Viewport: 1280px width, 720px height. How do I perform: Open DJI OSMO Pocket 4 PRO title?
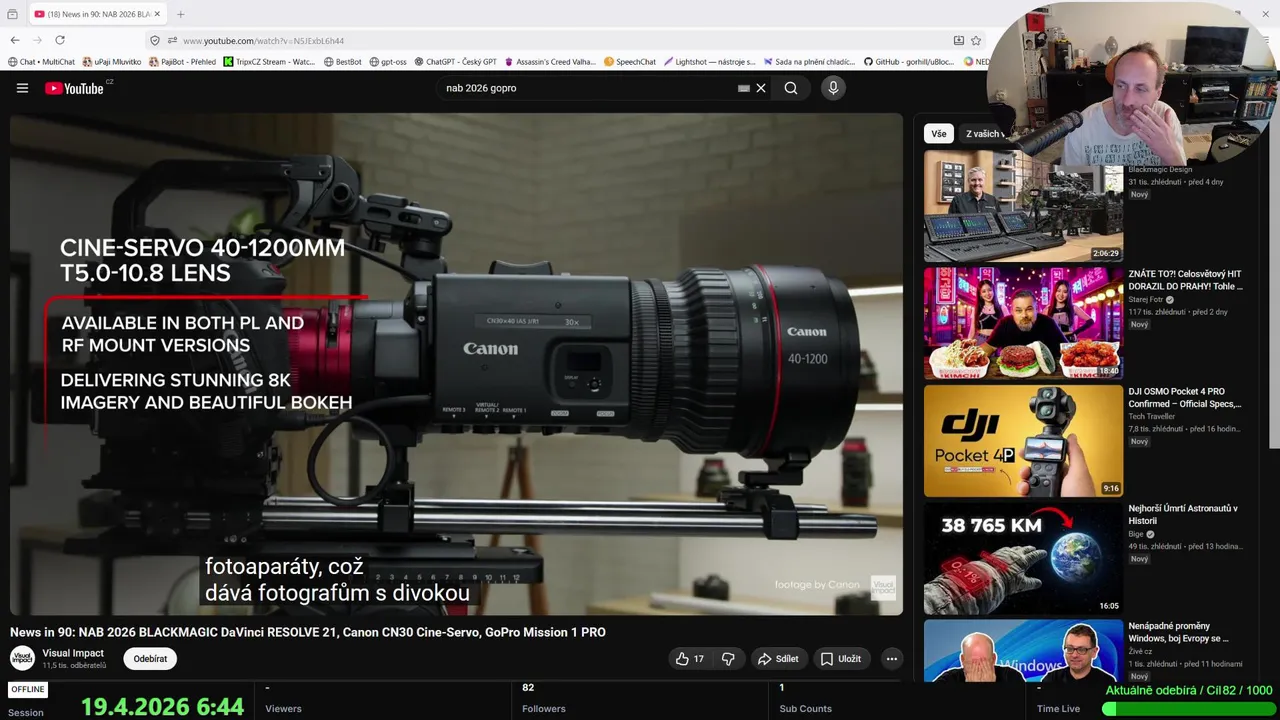[x=1185, y=398]
